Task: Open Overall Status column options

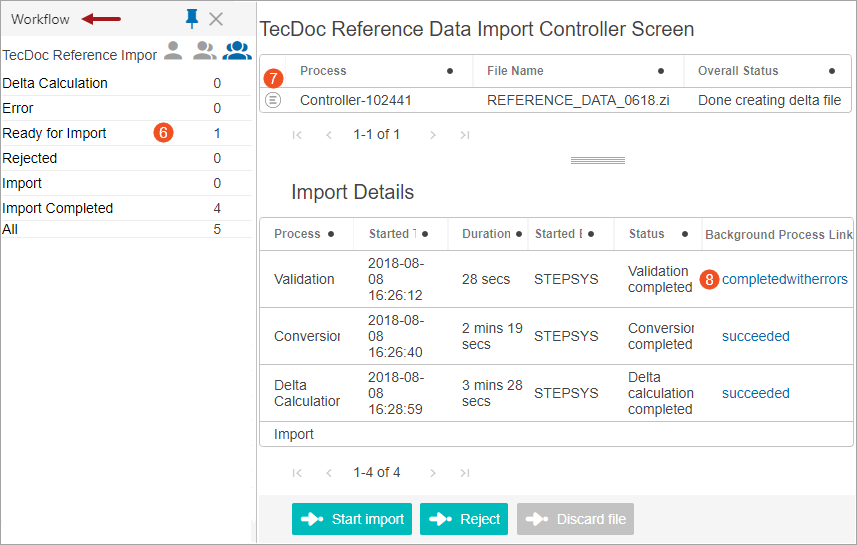Action: (832, 71)
